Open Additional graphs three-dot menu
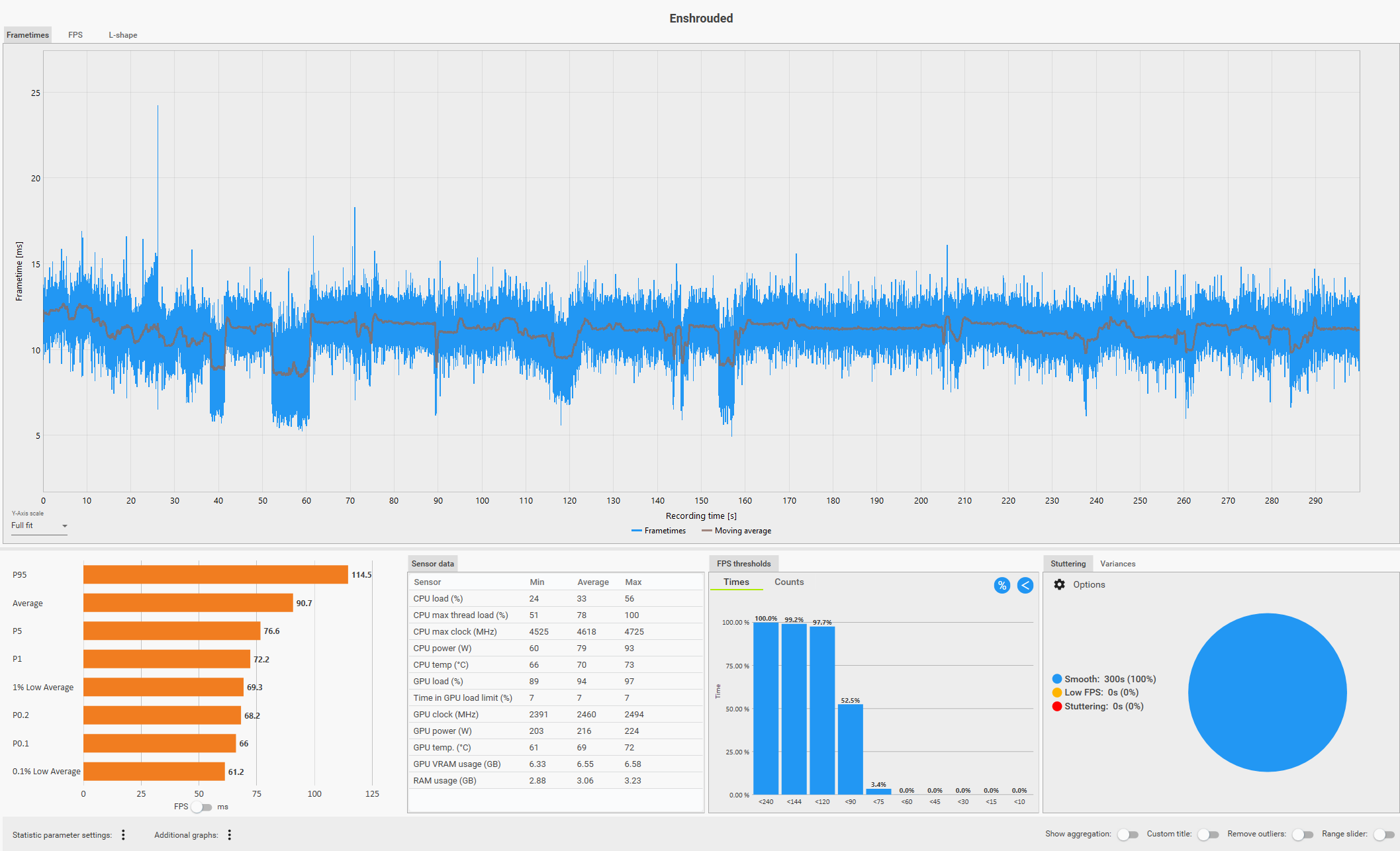The height and width of the screenshot is (851, 1400). click(x=230, y=835)
